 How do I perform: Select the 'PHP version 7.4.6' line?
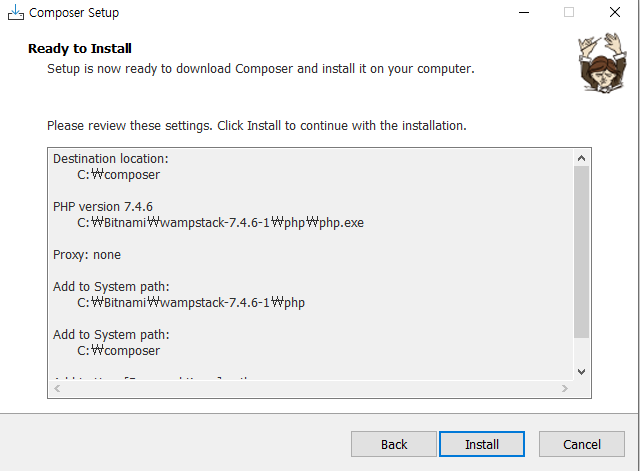click(x=103, y=207)
